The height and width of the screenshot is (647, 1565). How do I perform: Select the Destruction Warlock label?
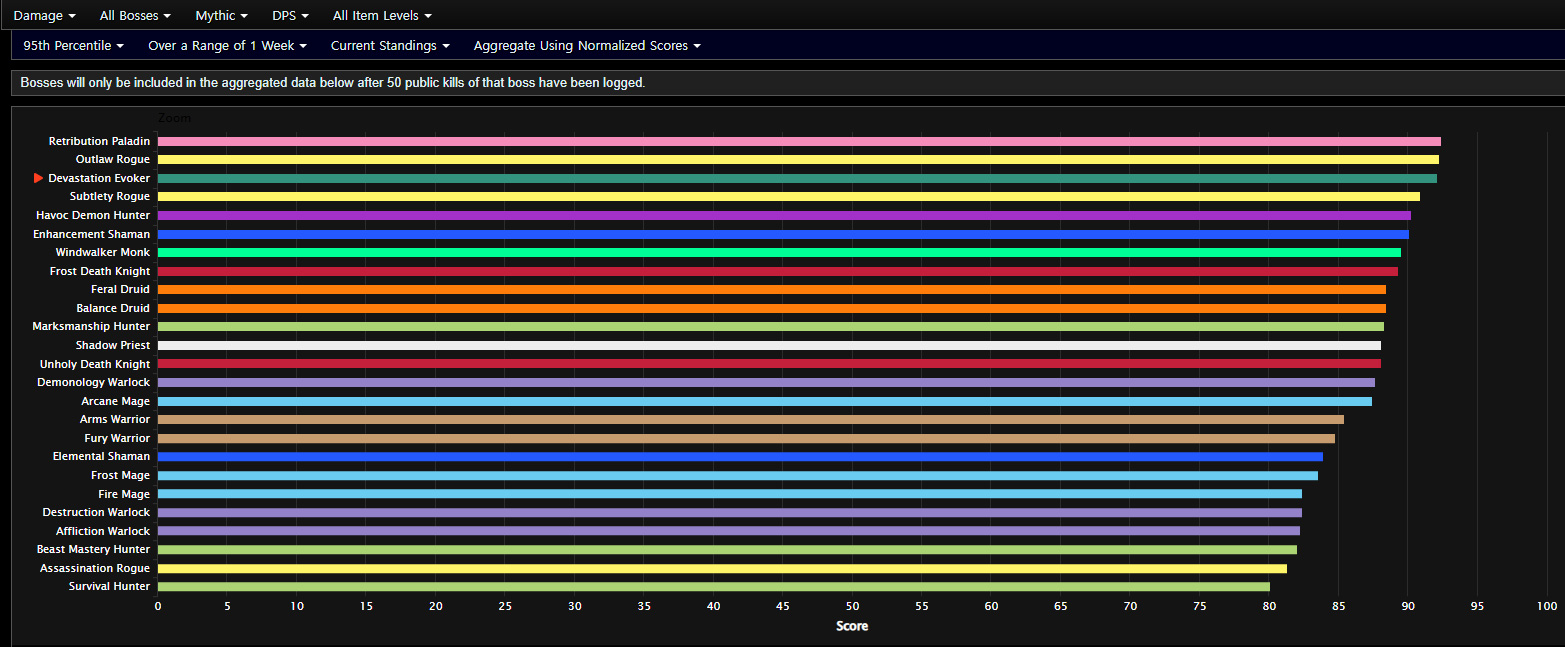click(x=96, y=512)
